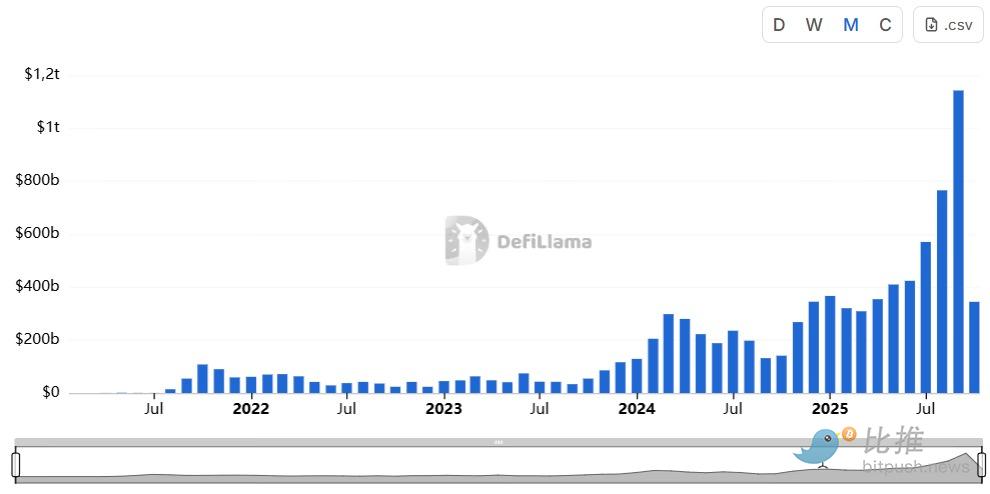Click the DefiLlama llama logo watermark
The image size is (990, 494).
click(466, 241)
